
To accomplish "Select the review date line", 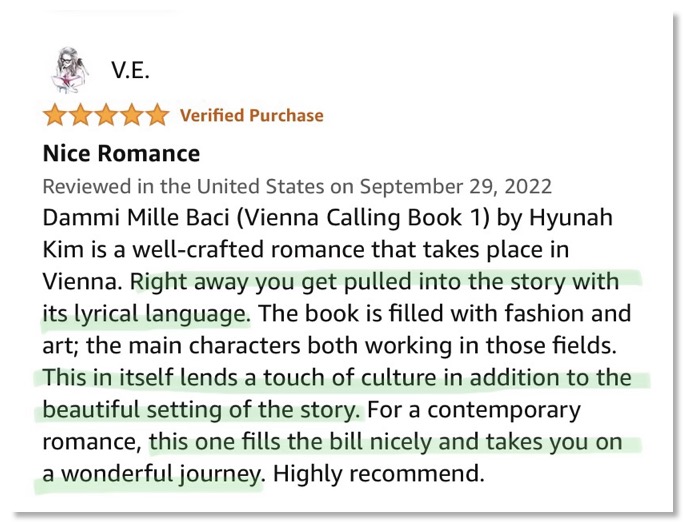I will click(x=297, y=186).
